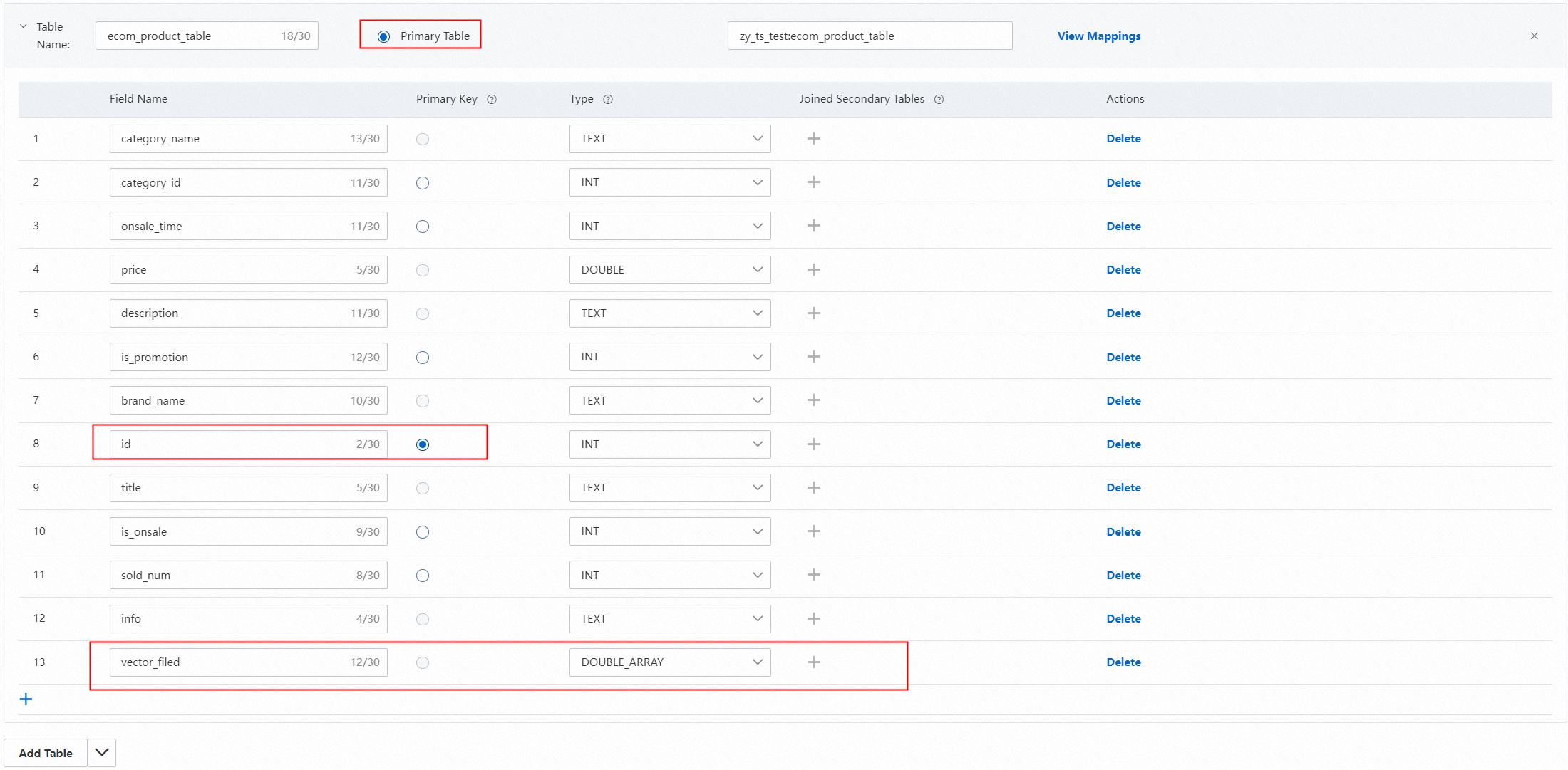
Task: Click plus icon in vector_filed row
Action: pyautogui.click(x=813, y=662)
